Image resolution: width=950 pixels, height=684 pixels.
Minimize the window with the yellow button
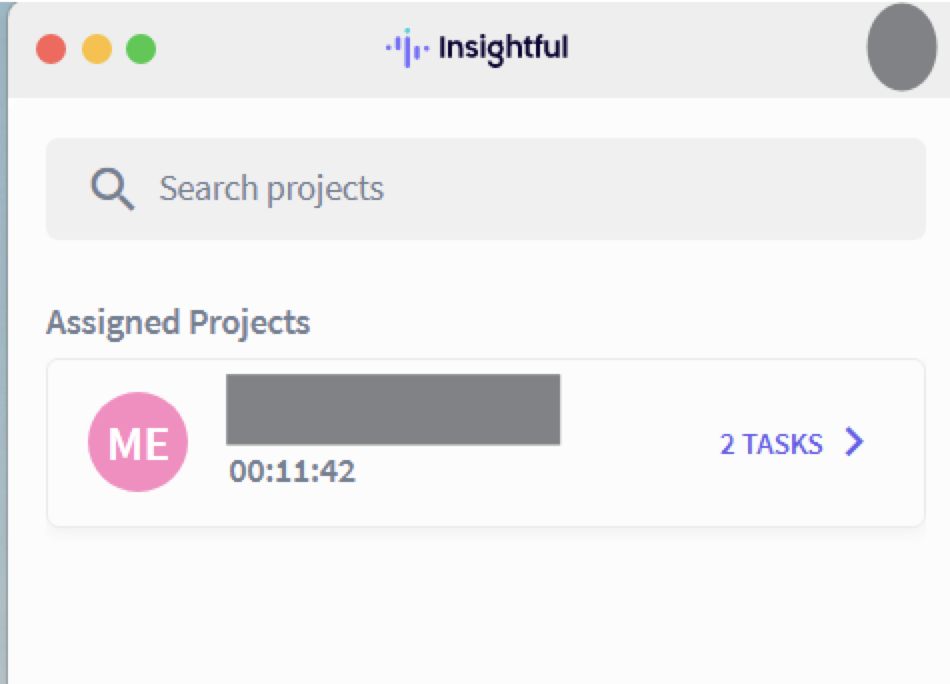tap(97, 49)
